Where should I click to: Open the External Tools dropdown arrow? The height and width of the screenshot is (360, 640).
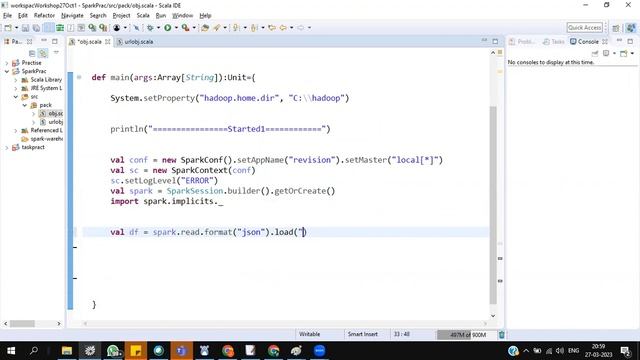pyautogui.click(x=194, y=28)
